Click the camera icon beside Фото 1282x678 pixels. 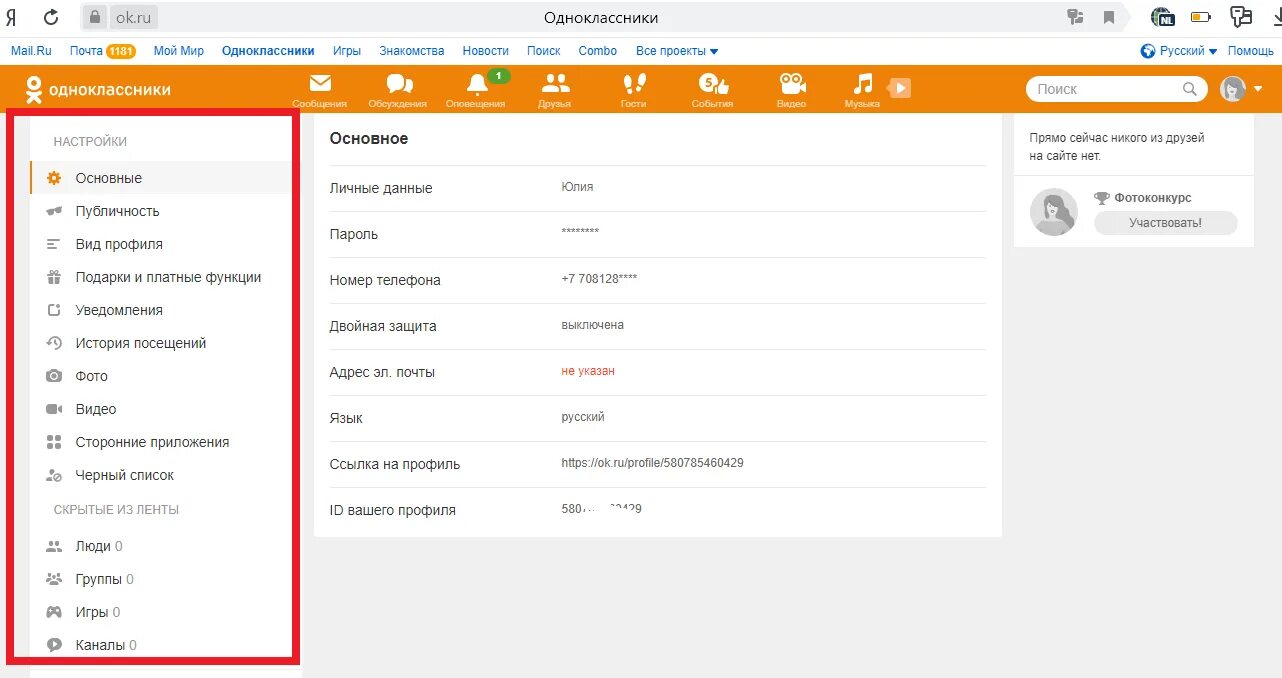[x=54, y=376]
